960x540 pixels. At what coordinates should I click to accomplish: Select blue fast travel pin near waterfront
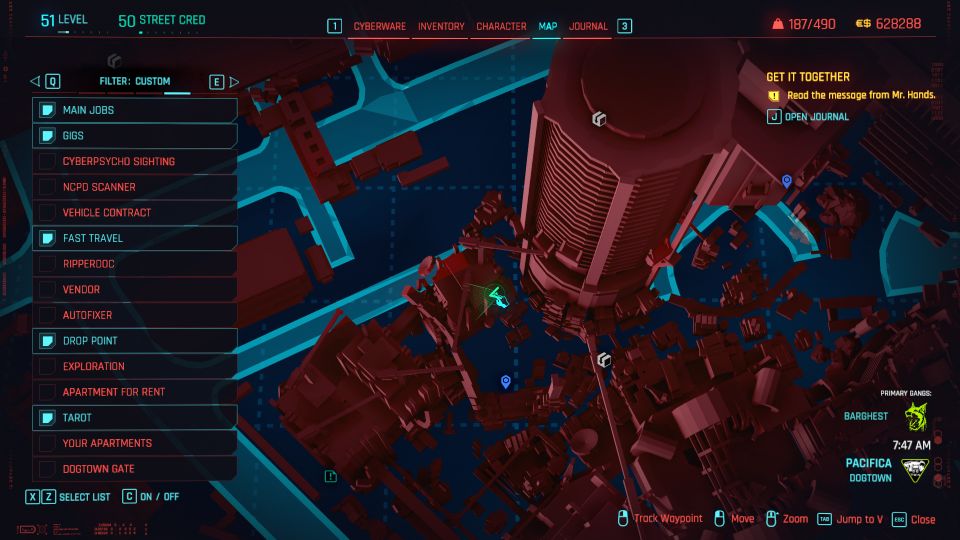787,181
